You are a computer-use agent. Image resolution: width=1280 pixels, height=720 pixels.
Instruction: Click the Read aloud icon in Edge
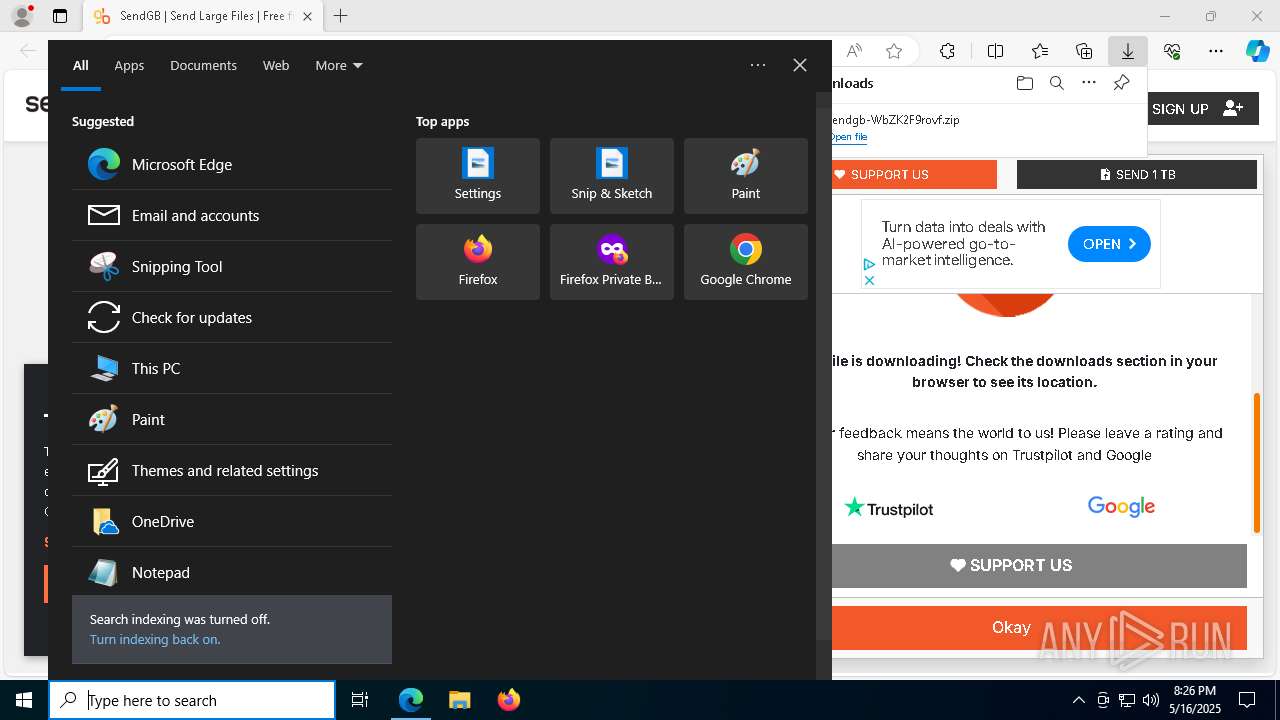point(854,50)
